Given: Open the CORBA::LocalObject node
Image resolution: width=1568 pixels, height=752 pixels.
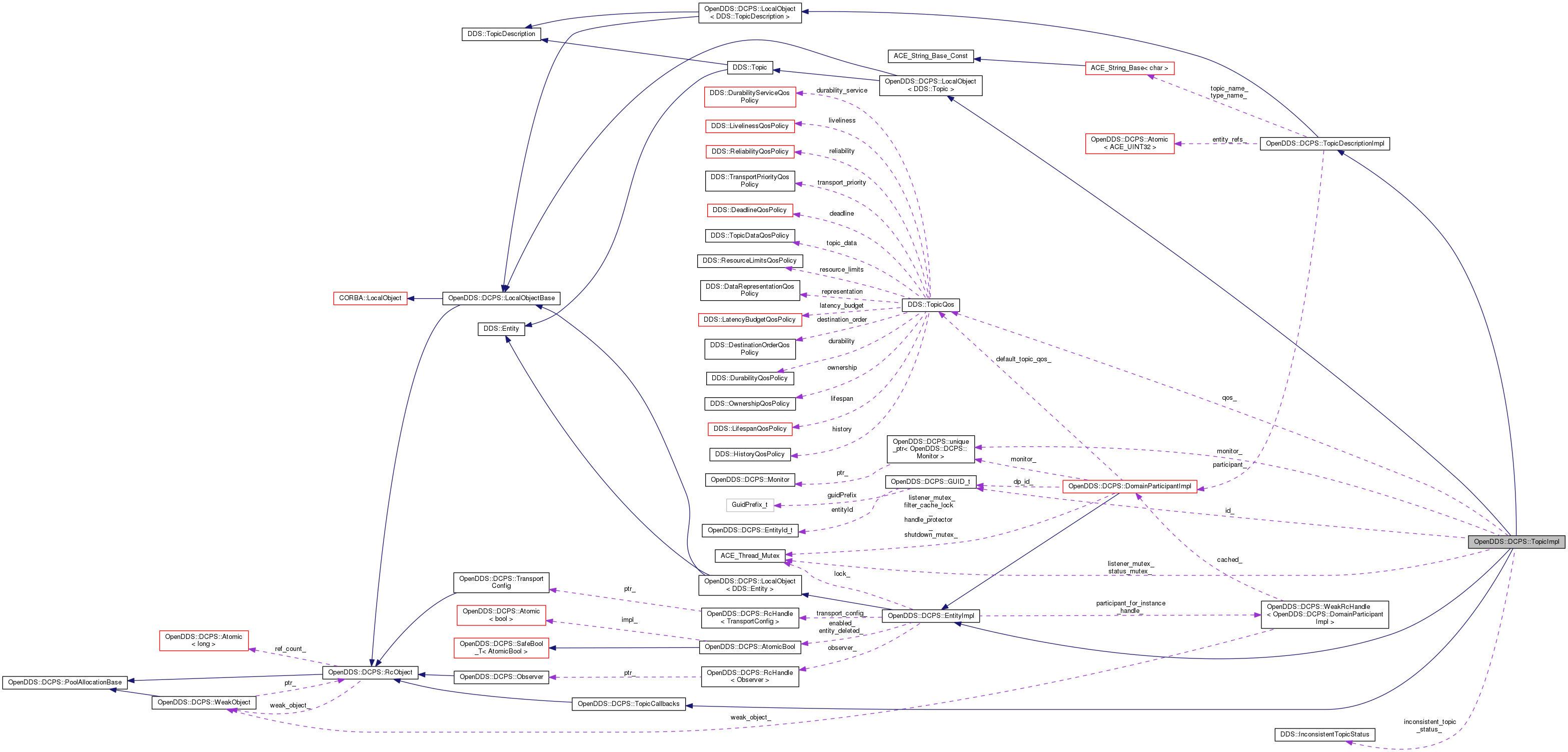Looking at the screenshot, I should 370,298.
